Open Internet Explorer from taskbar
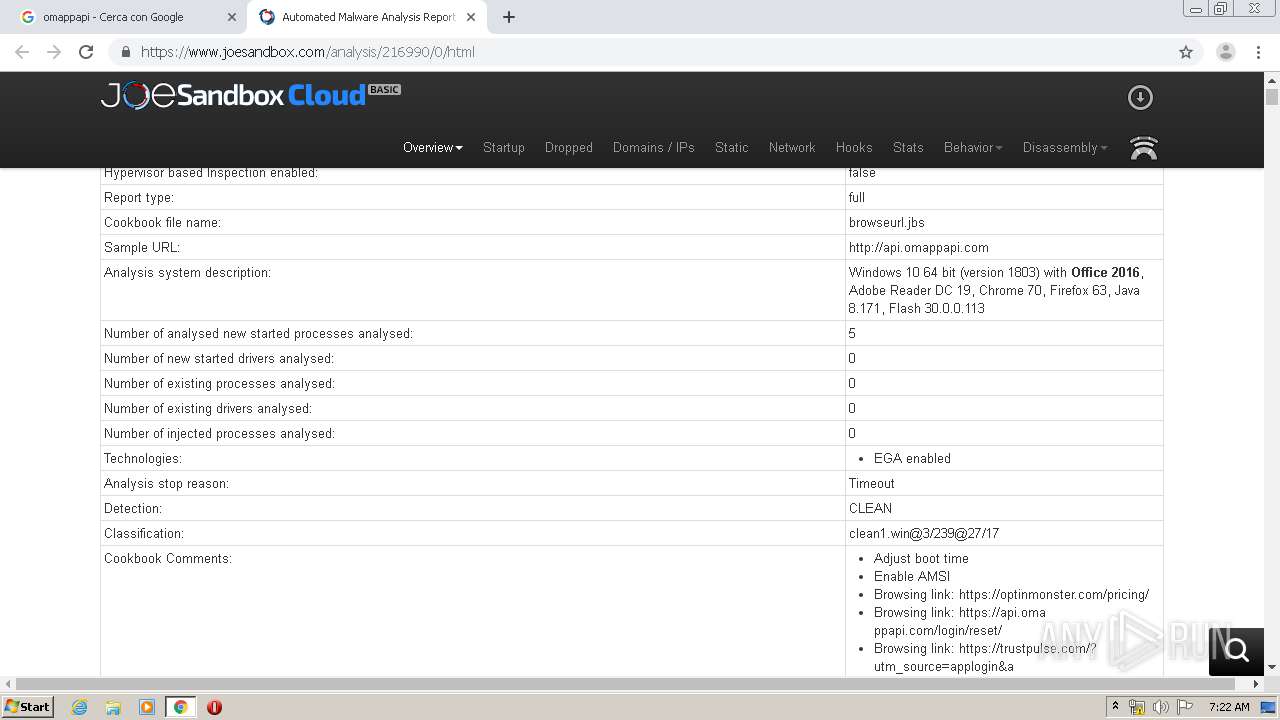Screen dimensions: 1280x720 pyautogui.click(x=79, y=707)
